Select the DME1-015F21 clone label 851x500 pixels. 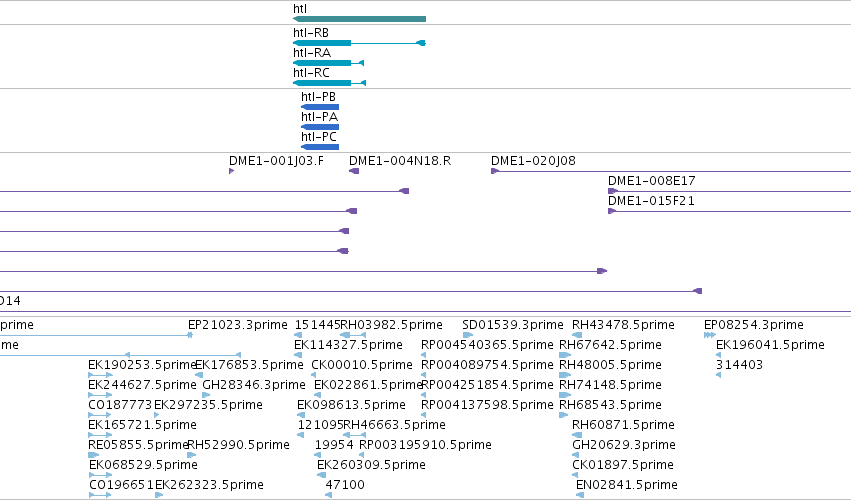click(x=651, y=201)
